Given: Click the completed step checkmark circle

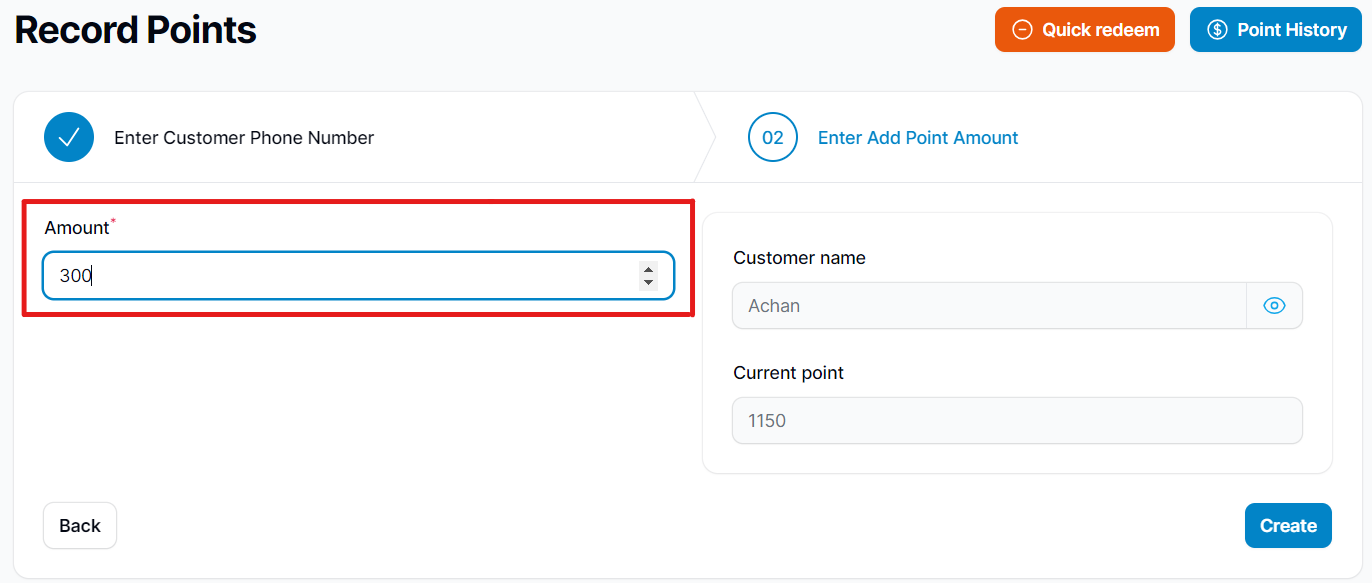Looking at the screenshot, I should (69, 137).
